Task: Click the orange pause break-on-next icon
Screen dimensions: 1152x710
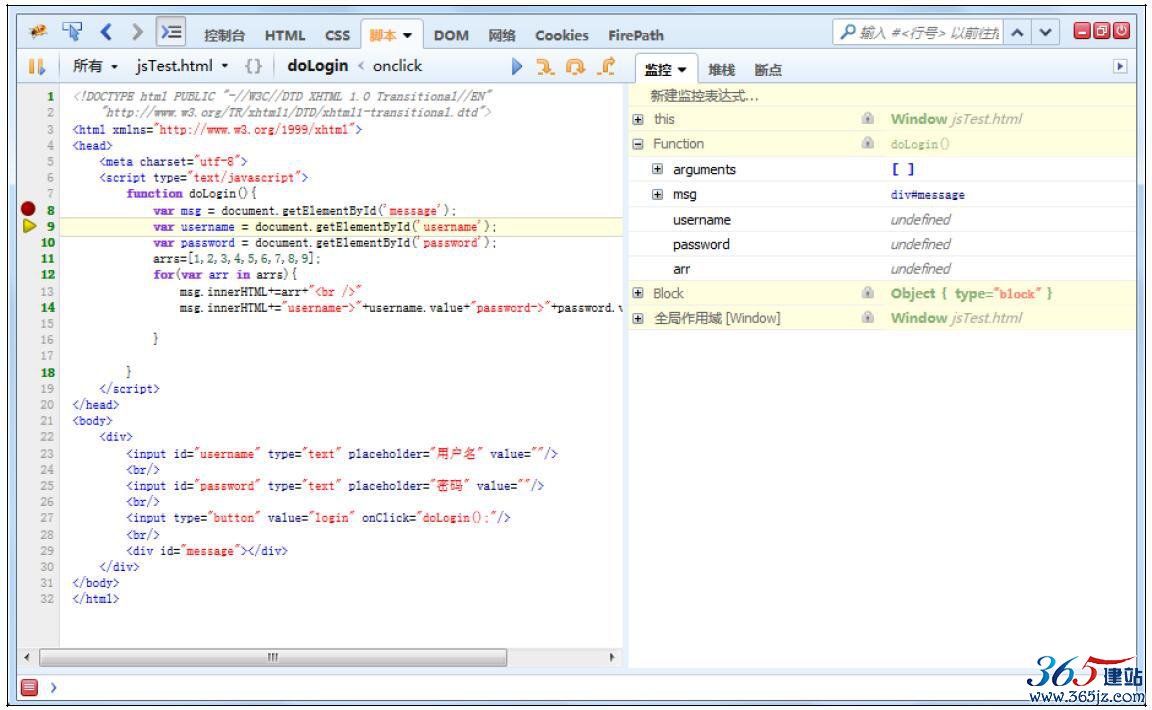Action: click(36, 67)
